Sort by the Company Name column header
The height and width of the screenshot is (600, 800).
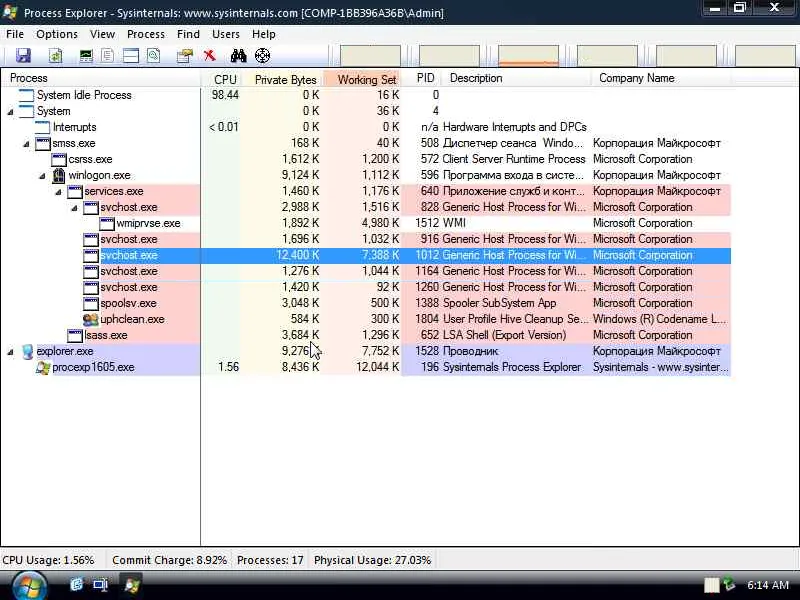click(x=661, y=79)
